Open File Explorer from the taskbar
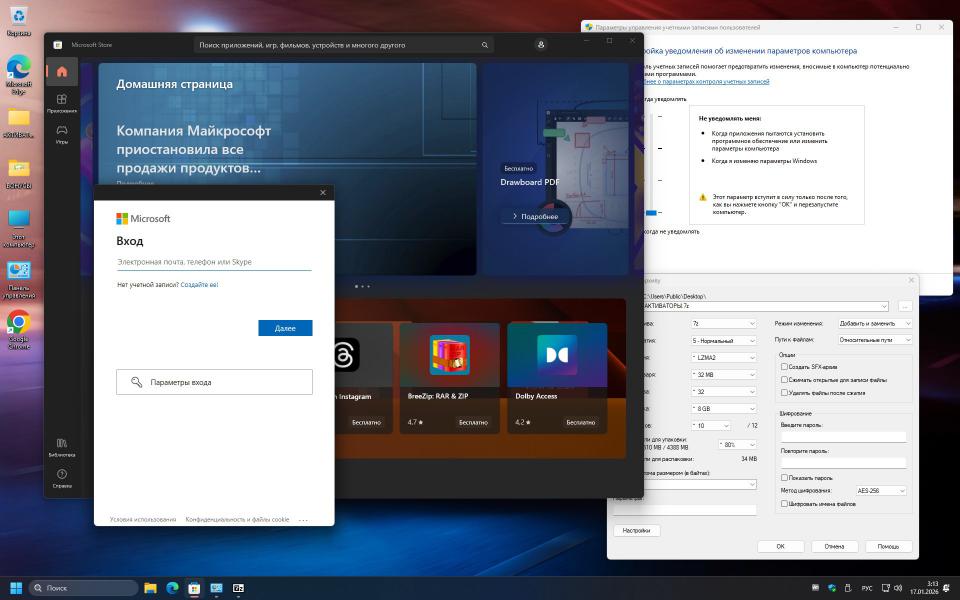This screenshot has width=960, height=600. [x=150, y=588]
